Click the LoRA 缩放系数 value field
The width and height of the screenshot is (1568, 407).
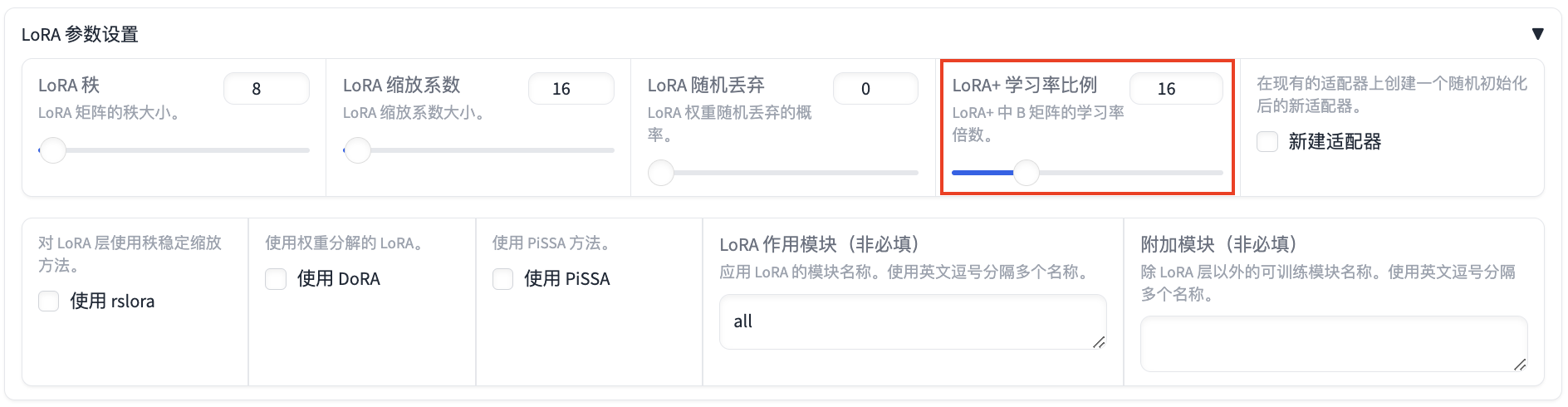pos(571,89)
